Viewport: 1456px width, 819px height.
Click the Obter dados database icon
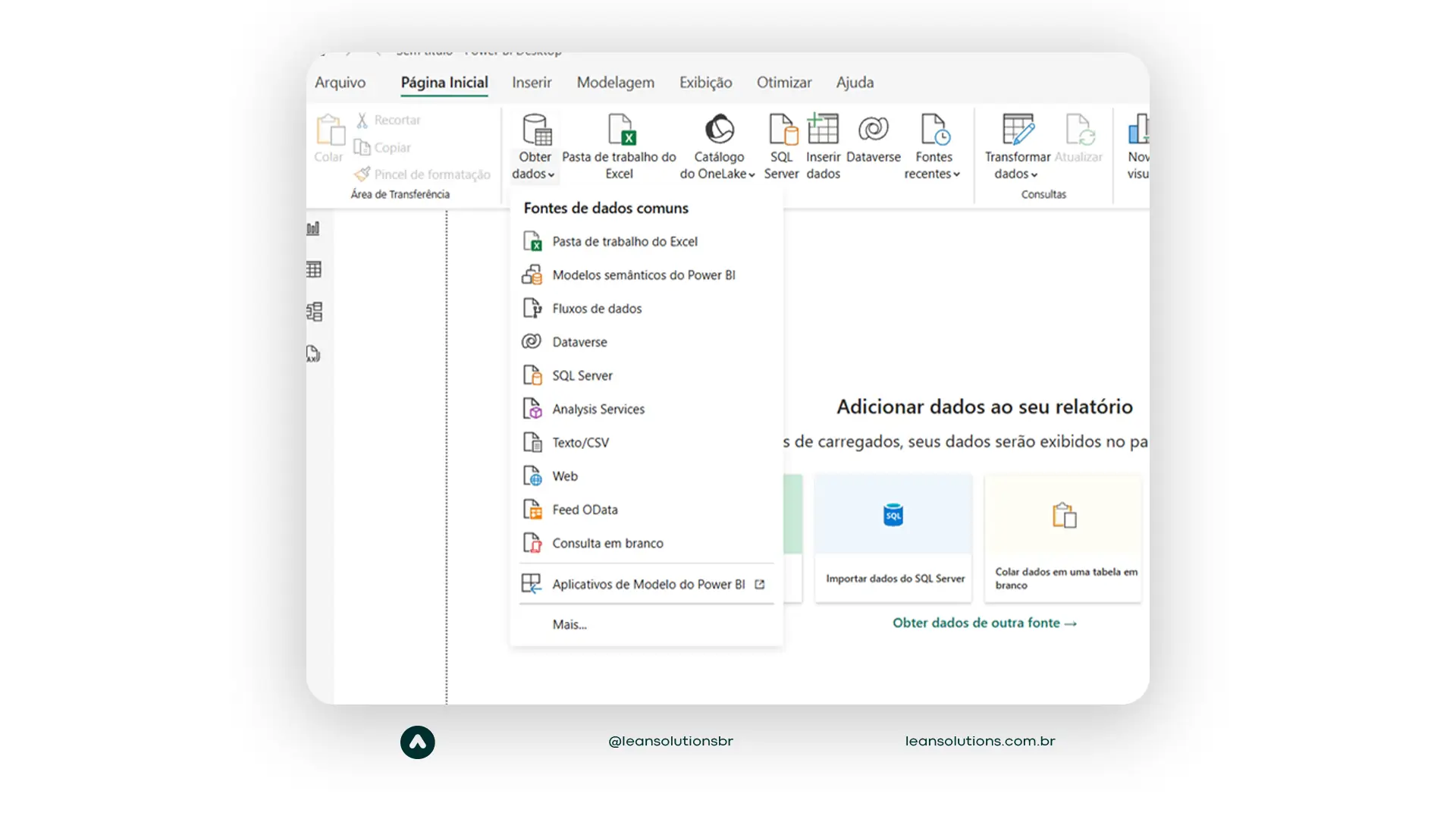pyautogui.click(x=536, y=130)
